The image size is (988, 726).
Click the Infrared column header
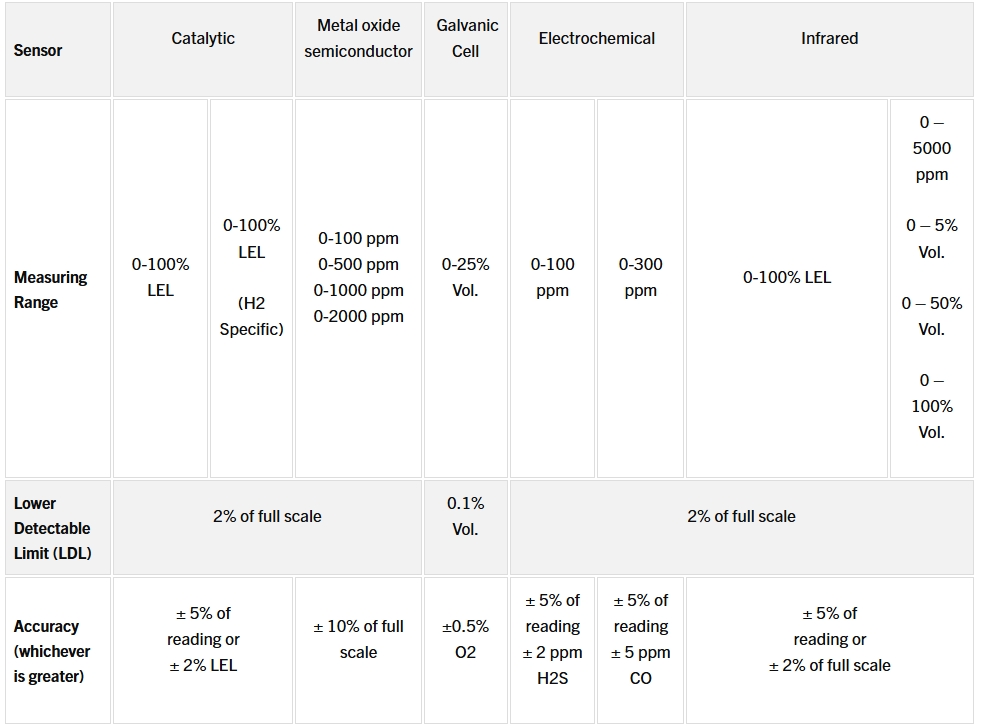coord(829,39)
